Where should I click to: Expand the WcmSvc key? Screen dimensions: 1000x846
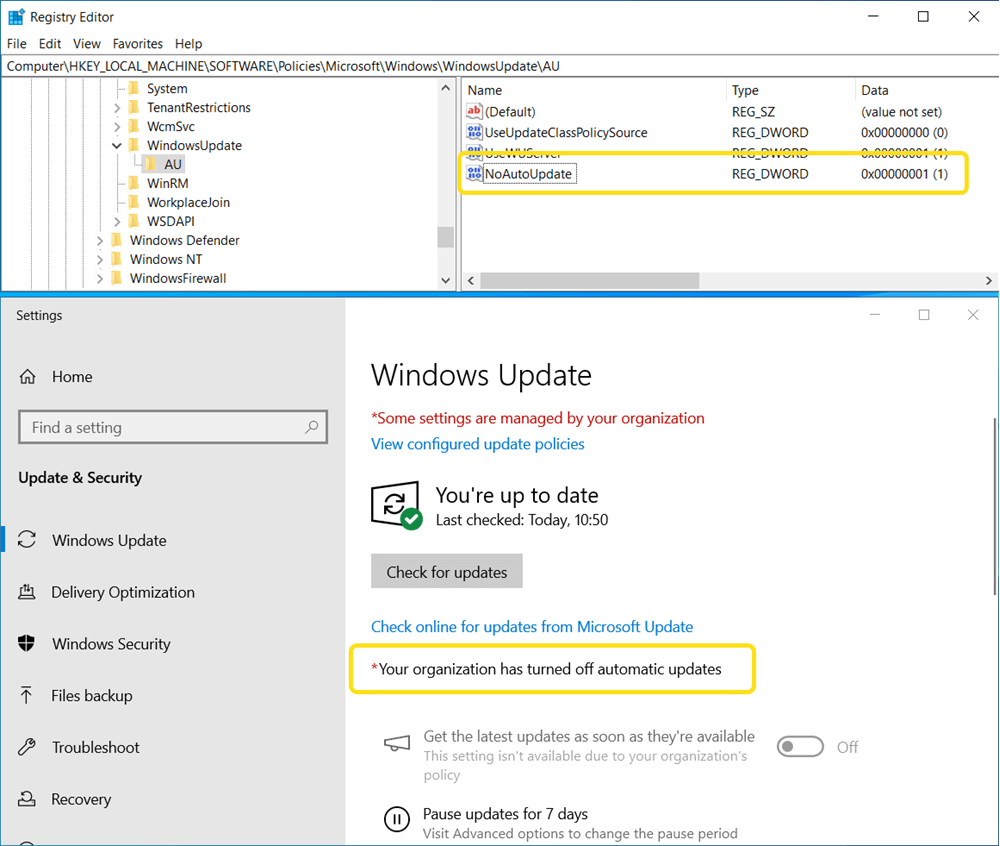(117, 127)
